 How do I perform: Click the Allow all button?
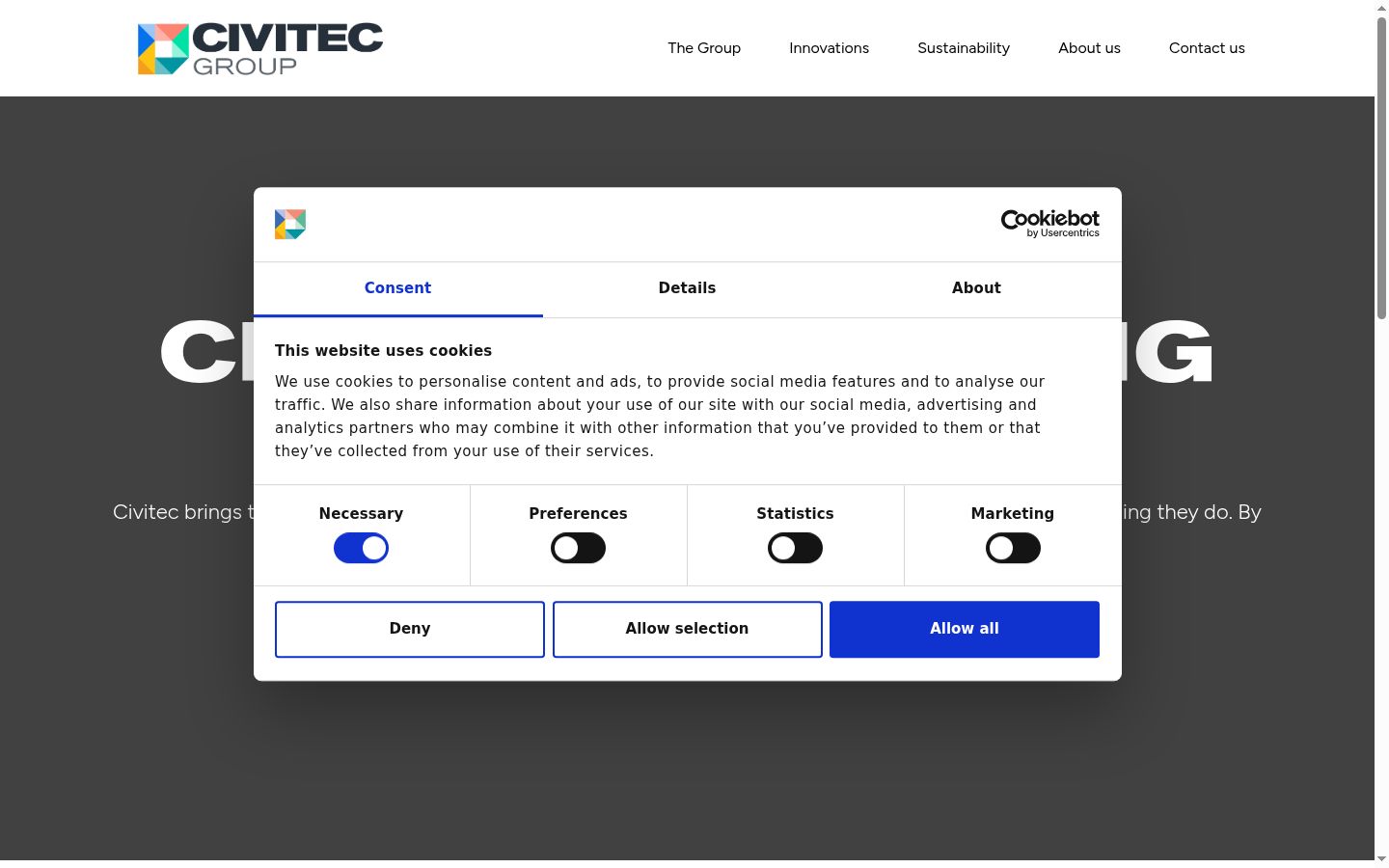pyautogui.click(x=965, y=629)
